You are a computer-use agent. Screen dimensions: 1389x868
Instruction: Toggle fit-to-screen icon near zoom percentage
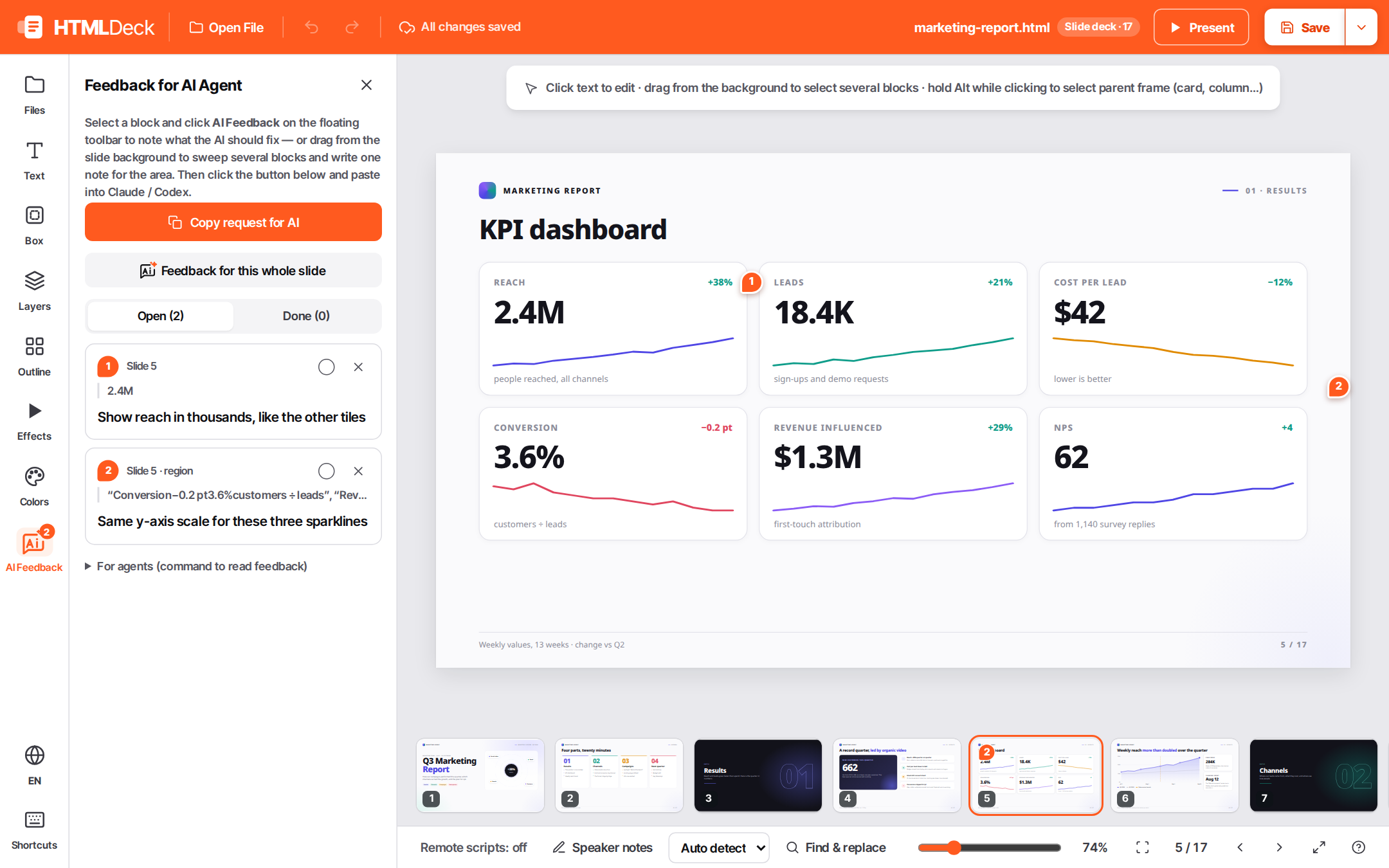pos(1142,847)
